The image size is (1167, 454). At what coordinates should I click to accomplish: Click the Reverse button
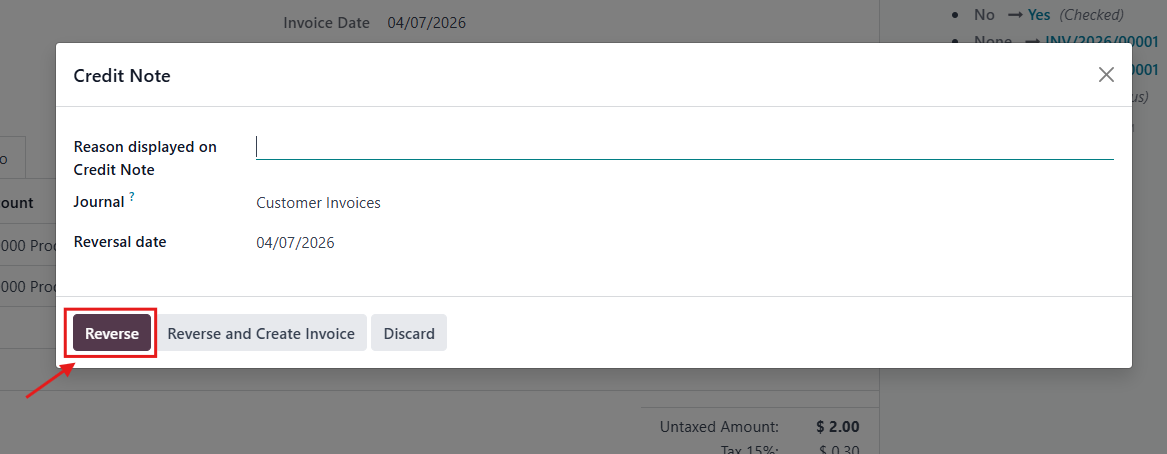[112, 333]
